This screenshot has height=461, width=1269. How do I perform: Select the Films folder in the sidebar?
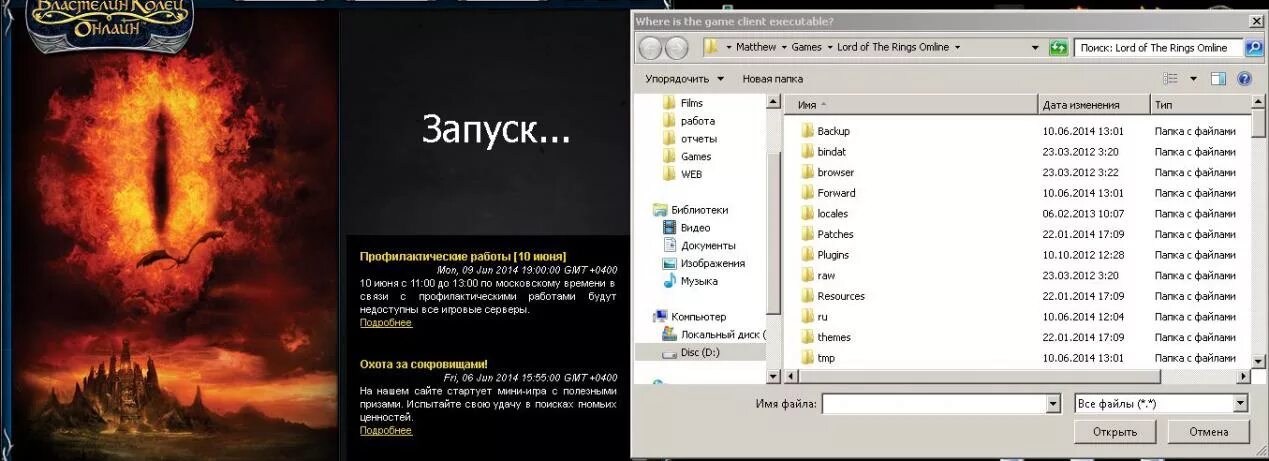point(683,103)
